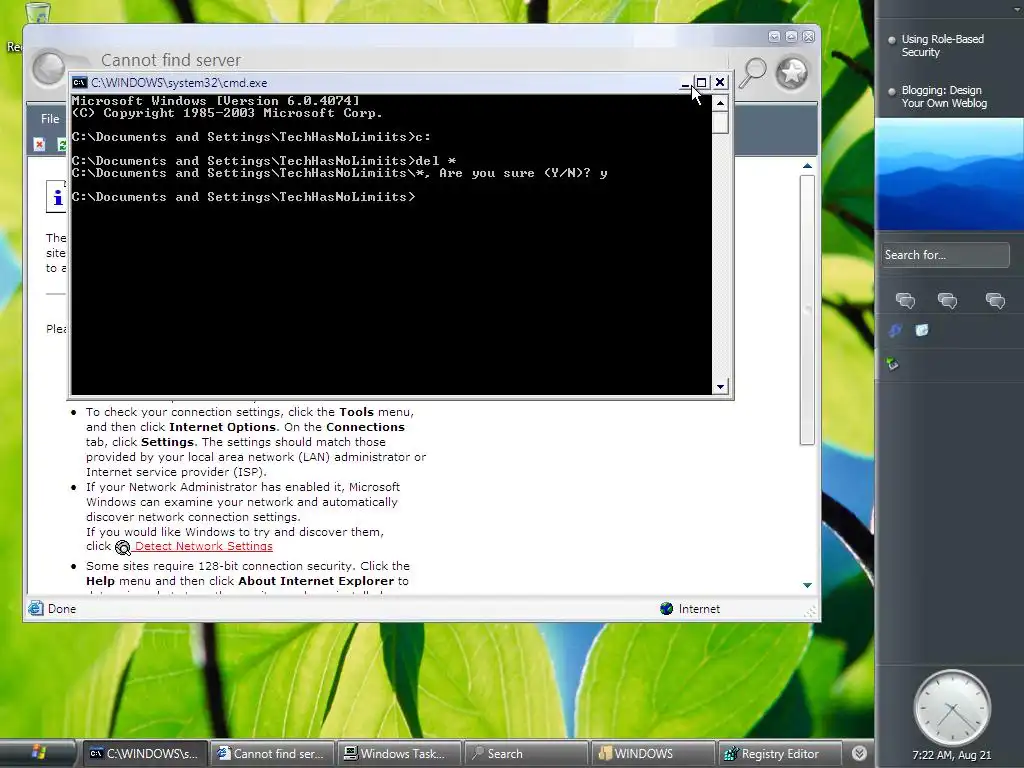The height and width of the screenshot is (768, 1024).
Task: Click the Internet zone status text
Action: click(699, 609)
